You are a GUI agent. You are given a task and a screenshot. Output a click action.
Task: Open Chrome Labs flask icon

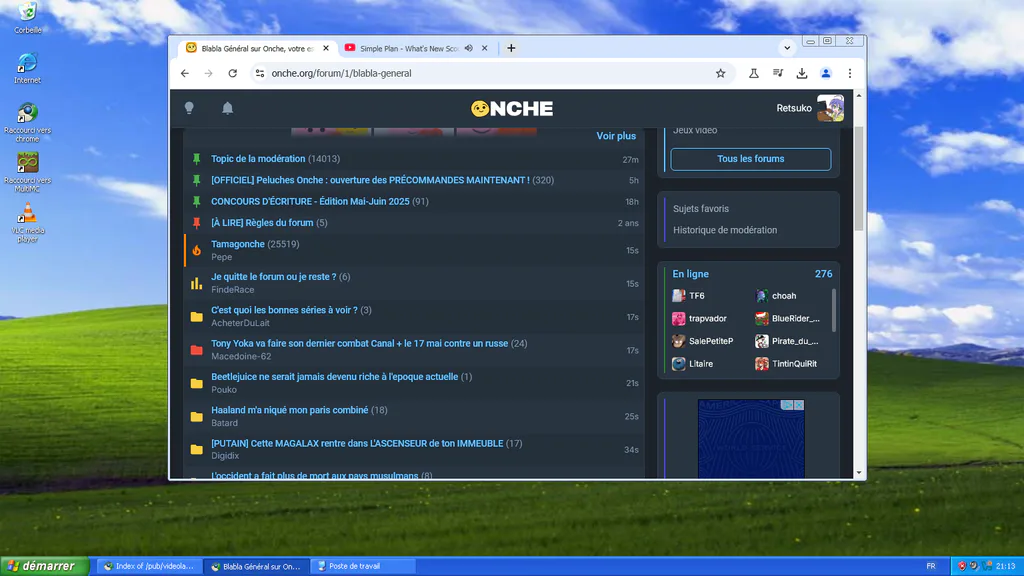tap(754, 73)
